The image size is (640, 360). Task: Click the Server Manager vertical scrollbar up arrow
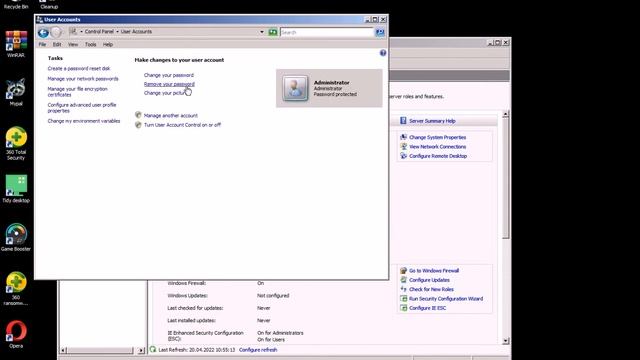coord(506,114)
